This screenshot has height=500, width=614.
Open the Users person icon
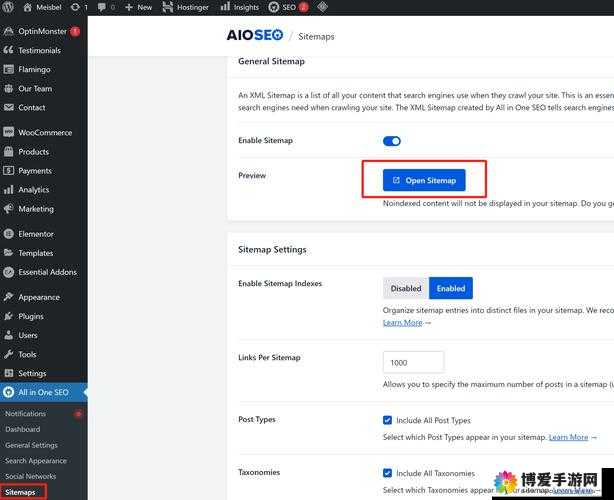pos(8,335)
